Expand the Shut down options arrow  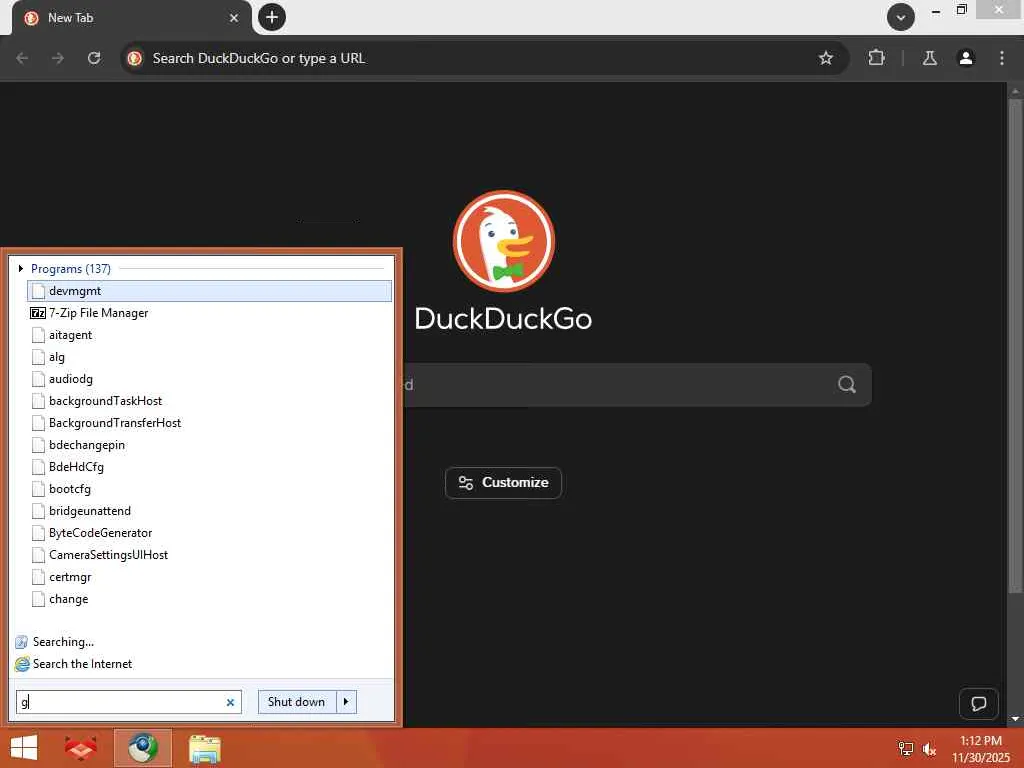(346, 702)
